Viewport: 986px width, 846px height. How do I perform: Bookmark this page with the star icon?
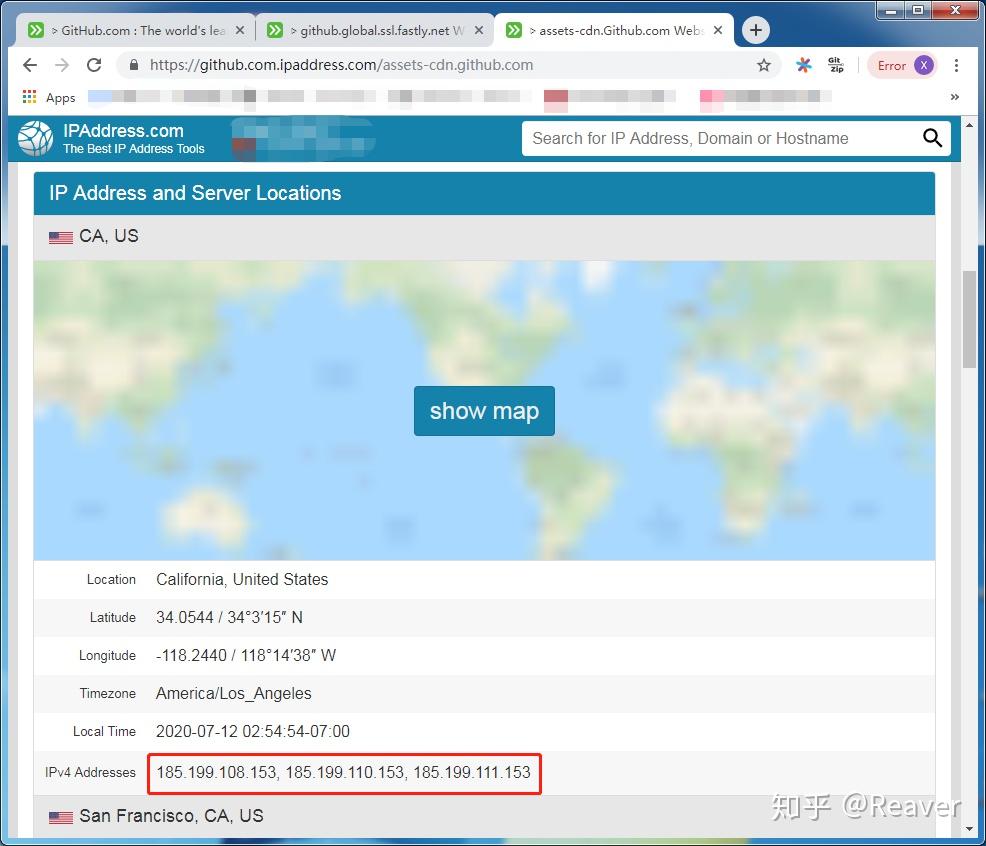tap(764, 64)
